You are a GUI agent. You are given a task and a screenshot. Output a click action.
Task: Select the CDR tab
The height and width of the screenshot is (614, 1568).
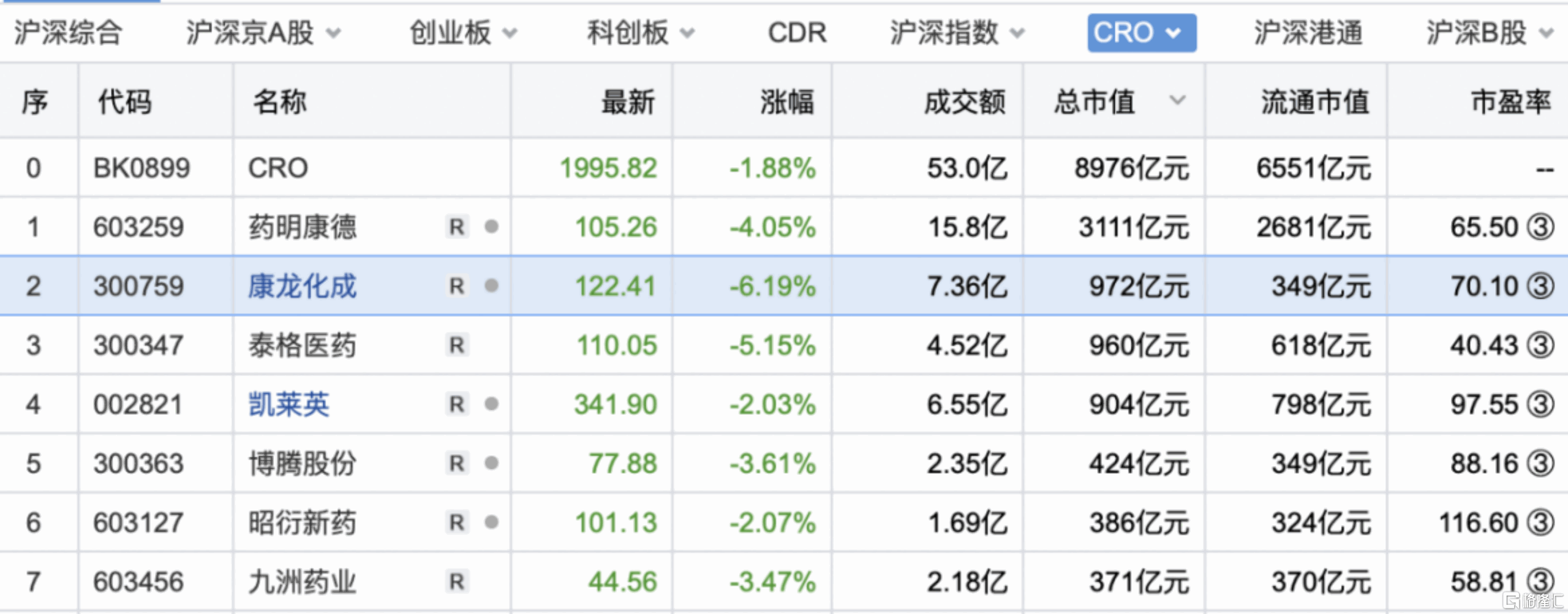tap(797, 33)
